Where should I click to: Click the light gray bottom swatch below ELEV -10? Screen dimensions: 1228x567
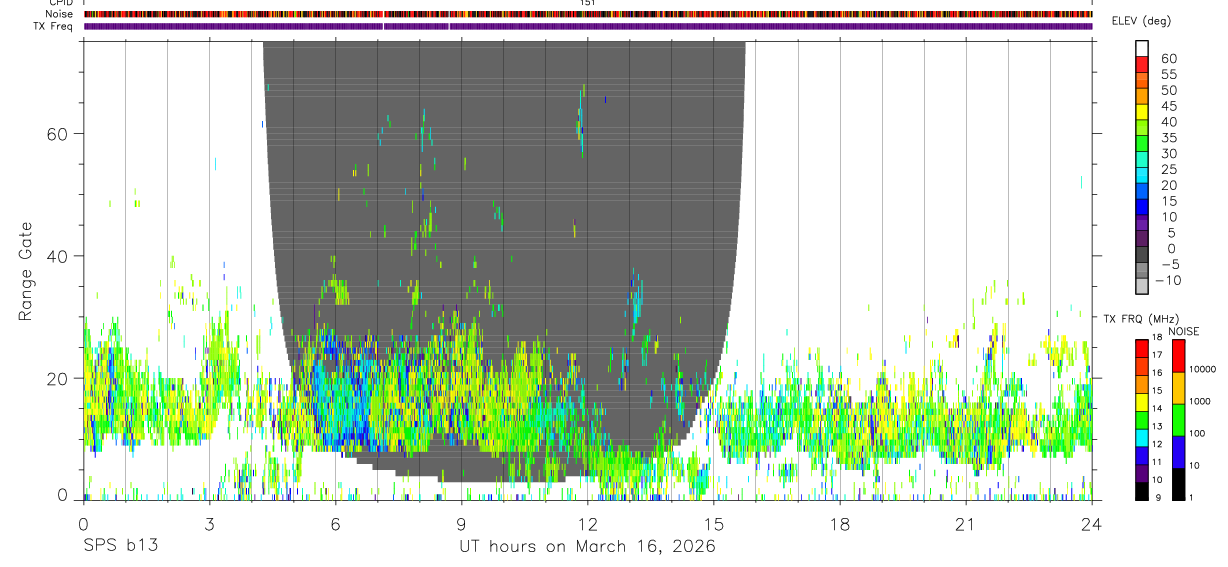click(x=1142, y=286)
